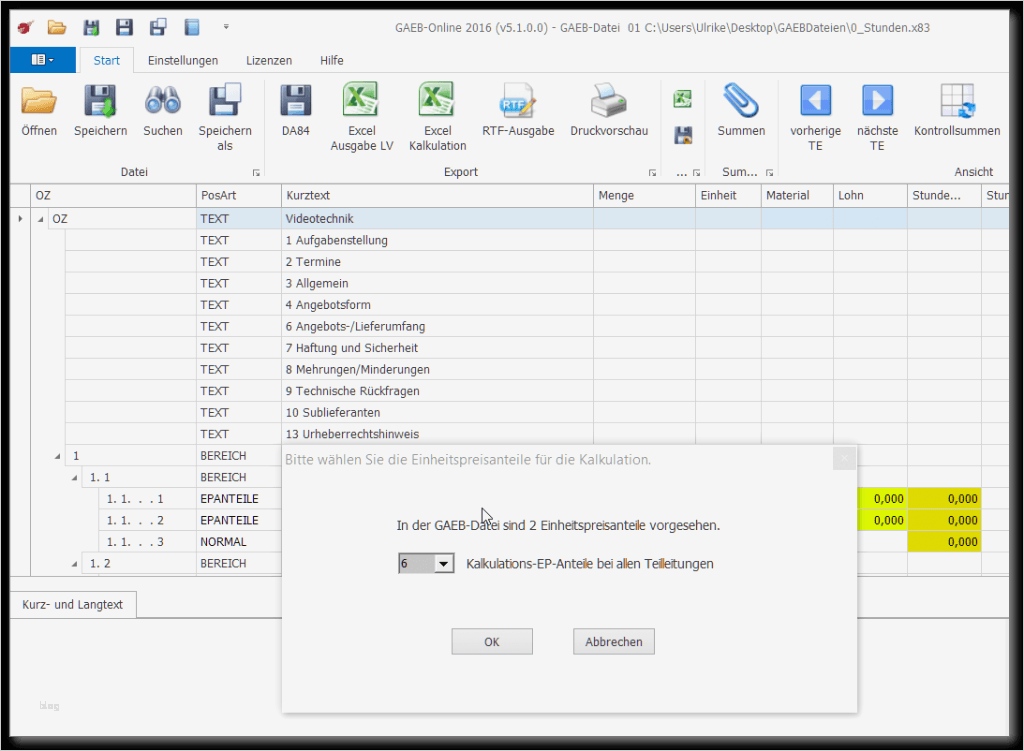Open the Kalkulations-EP-Anteile dropdown in the dialog
This screenshot has width=1024, height=751.
445,563
